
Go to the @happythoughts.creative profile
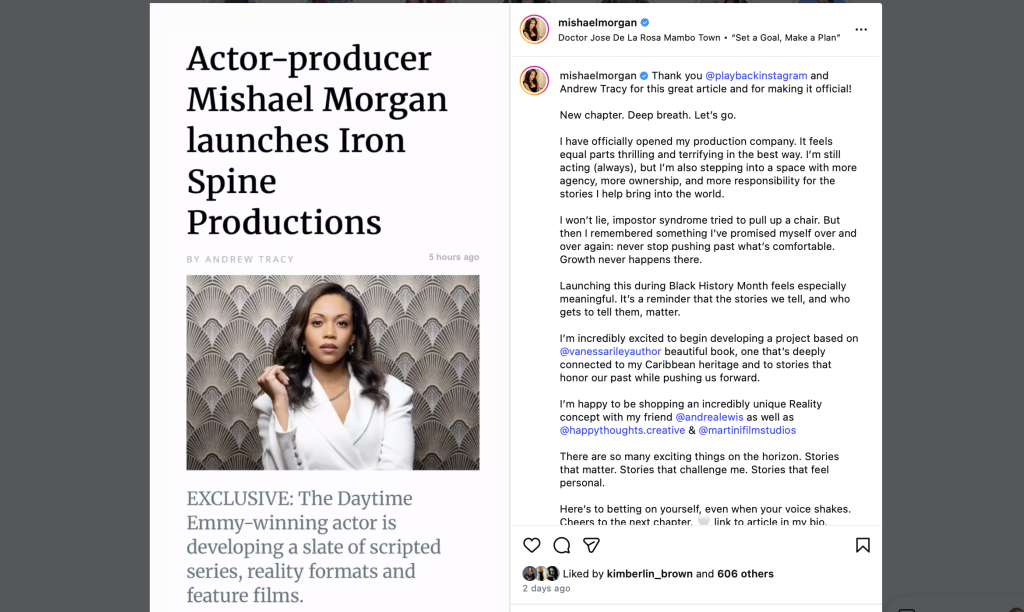pos(622,430)
